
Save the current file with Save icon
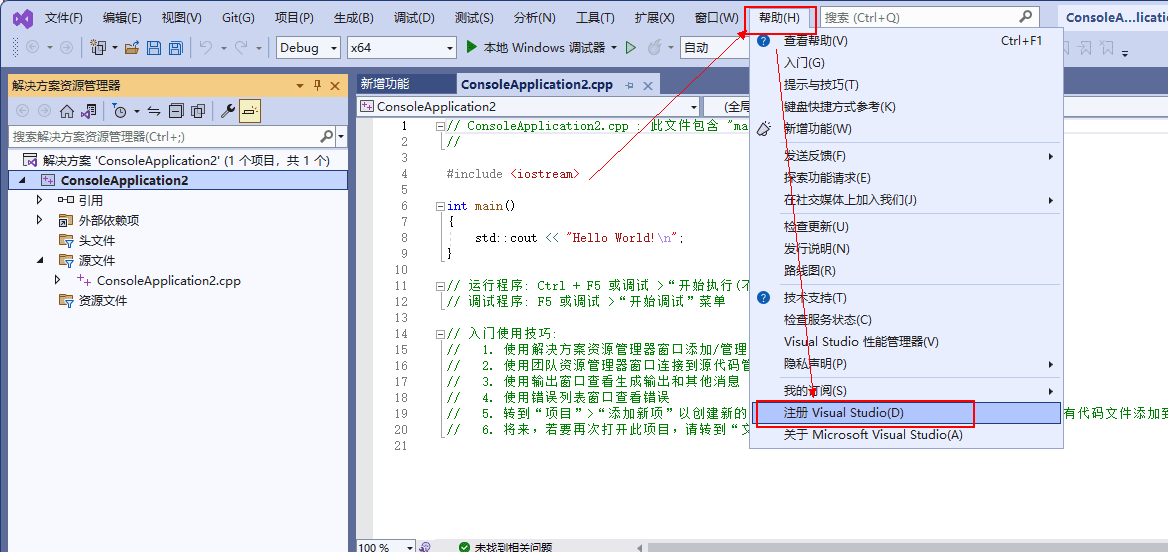(154, 48)
